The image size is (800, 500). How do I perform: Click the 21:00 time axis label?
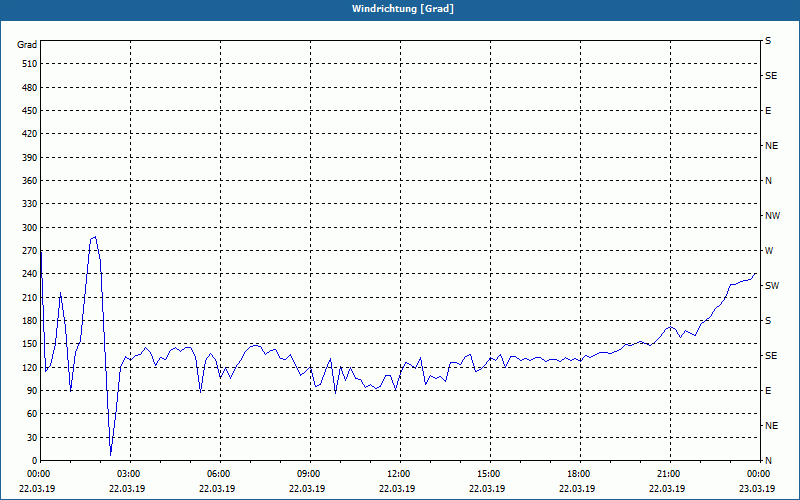pyautogui.click(x=669, y=474)
